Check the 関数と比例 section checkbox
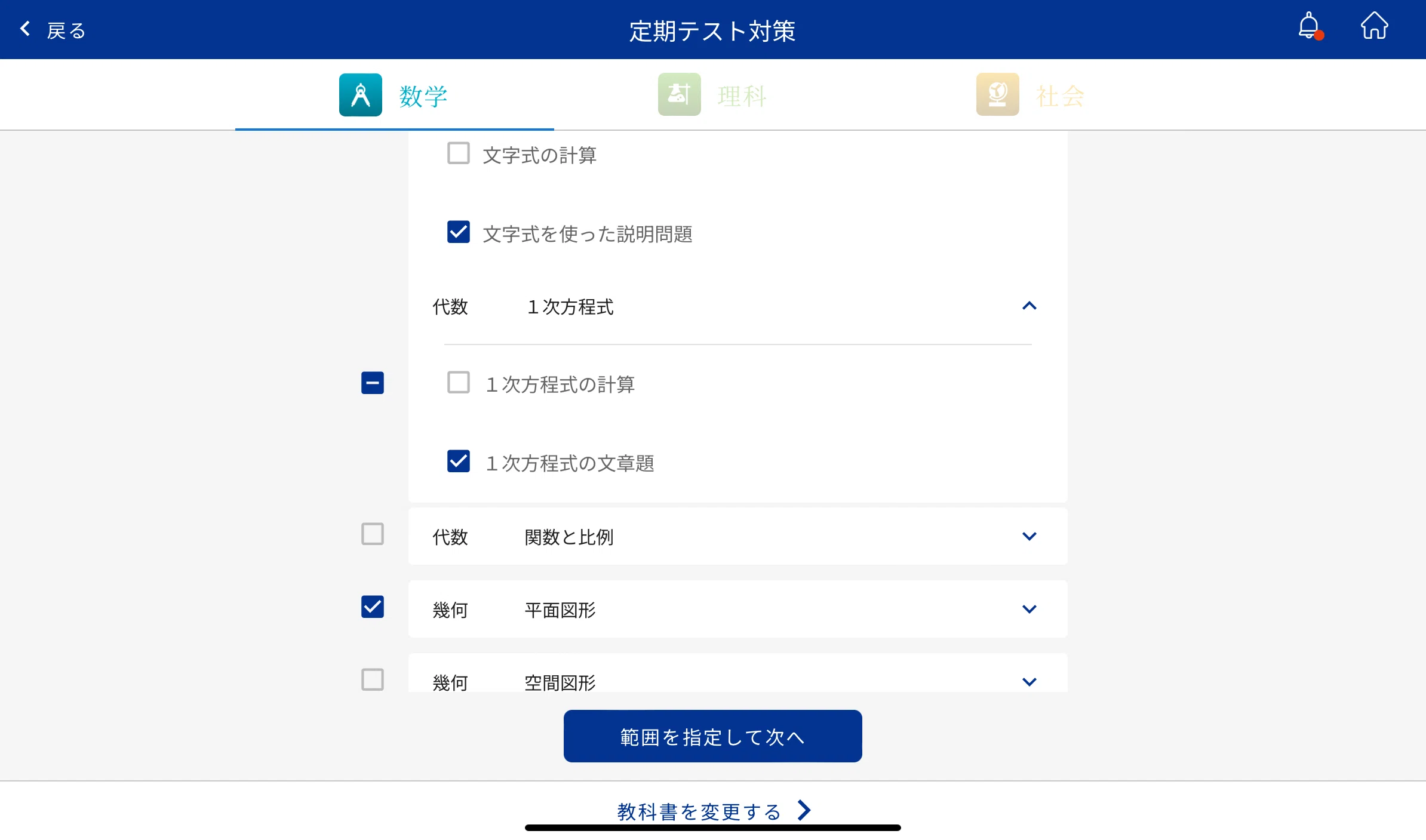The height and width of the screenshot is (840, 1426). pos(373,534)
